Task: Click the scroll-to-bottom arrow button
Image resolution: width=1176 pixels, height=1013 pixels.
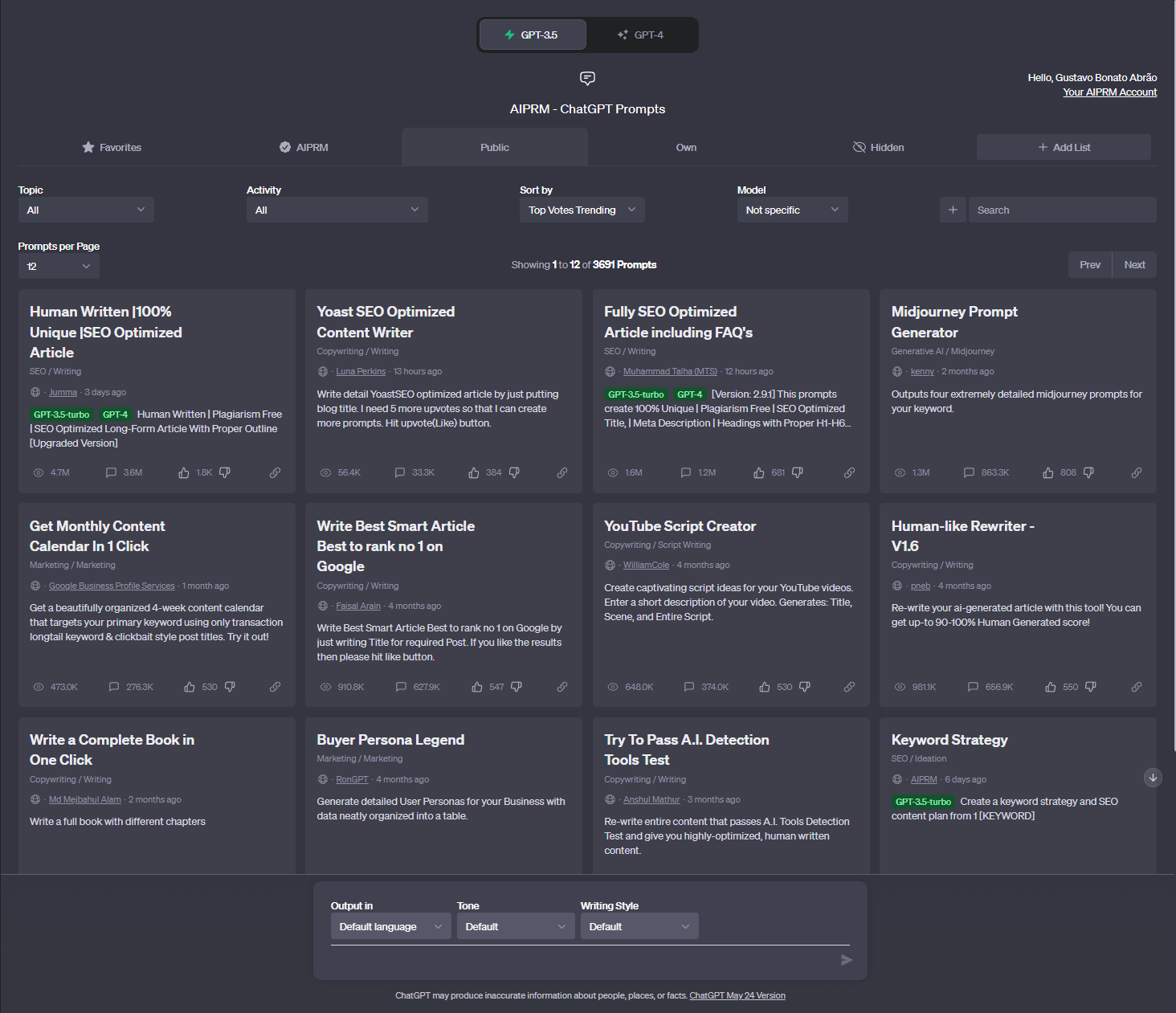Action: pos(1153,778)
